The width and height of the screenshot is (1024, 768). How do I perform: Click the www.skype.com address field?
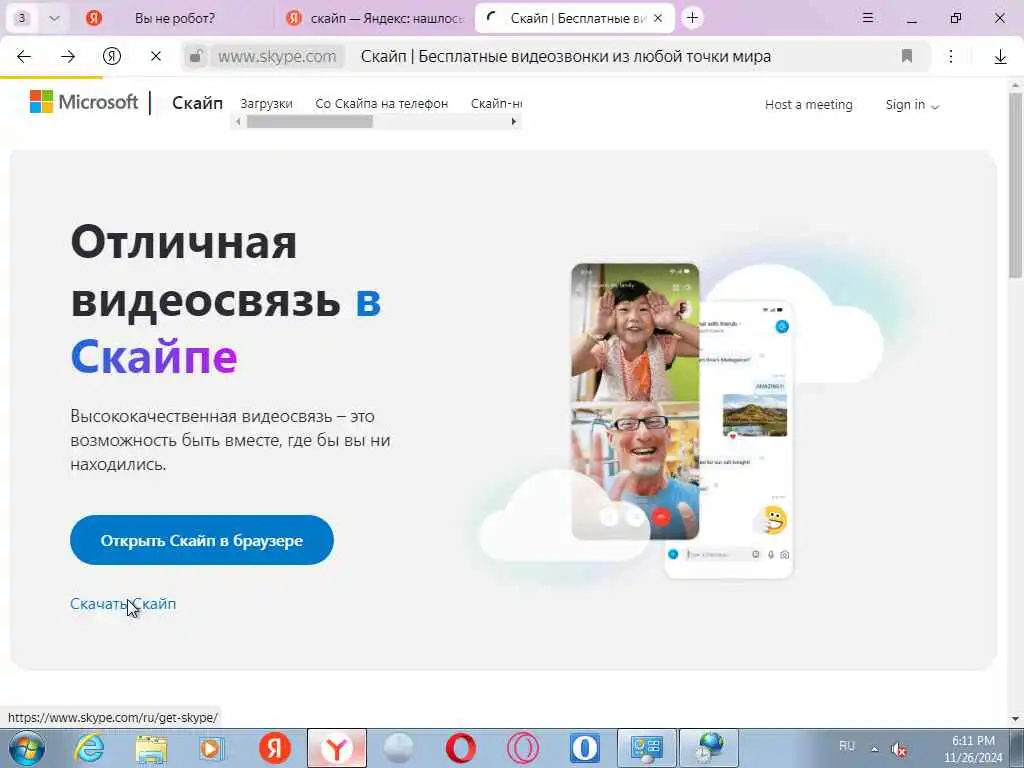pyautogui.click(x=277, y=57)
